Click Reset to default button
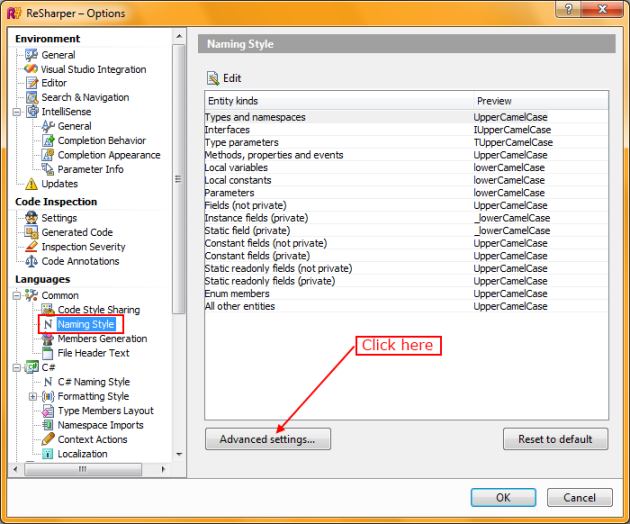 (x=556, y=439)
